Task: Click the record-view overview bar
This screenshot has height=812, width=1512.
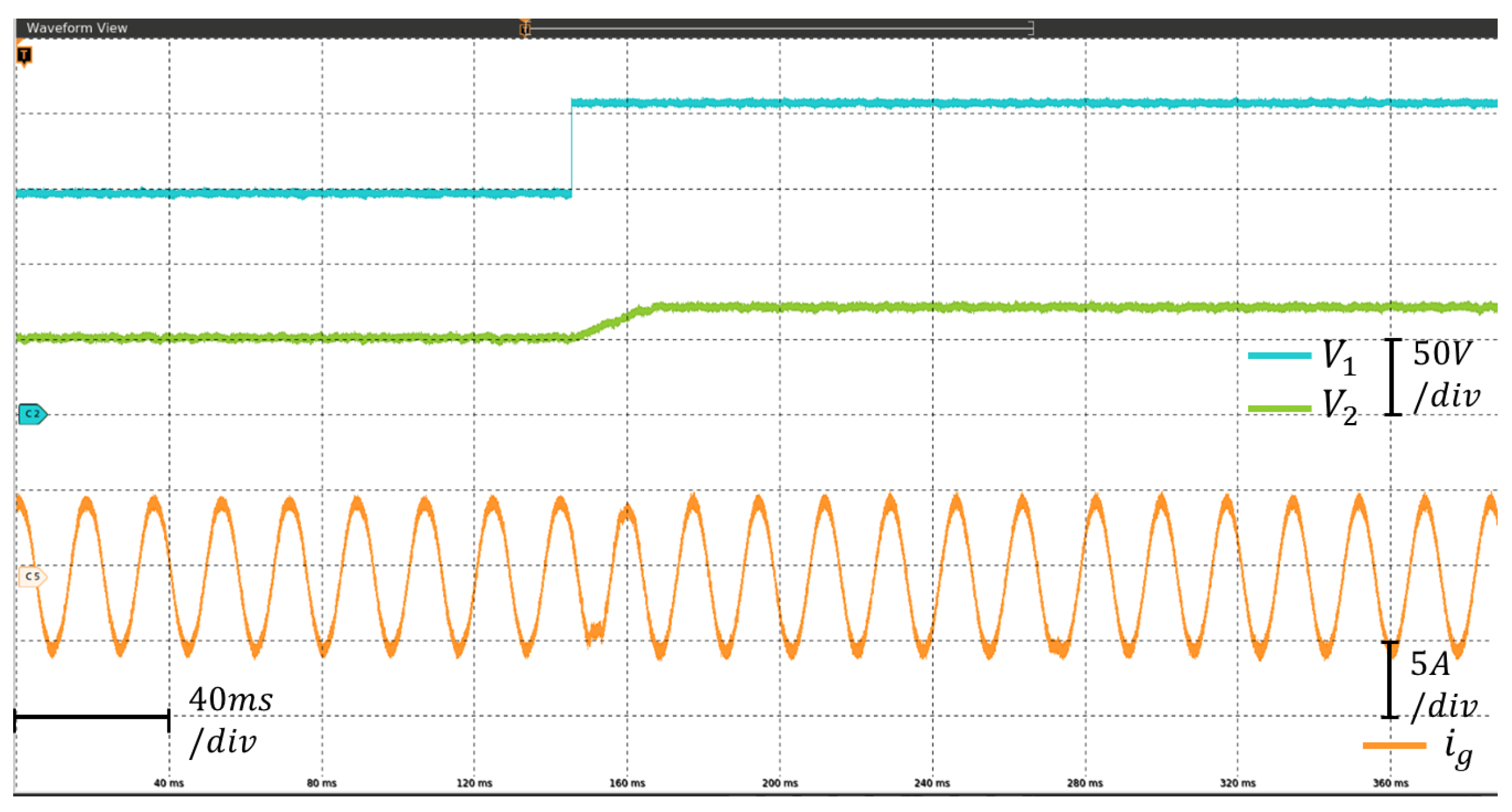Action: click(x=778, y=28)
